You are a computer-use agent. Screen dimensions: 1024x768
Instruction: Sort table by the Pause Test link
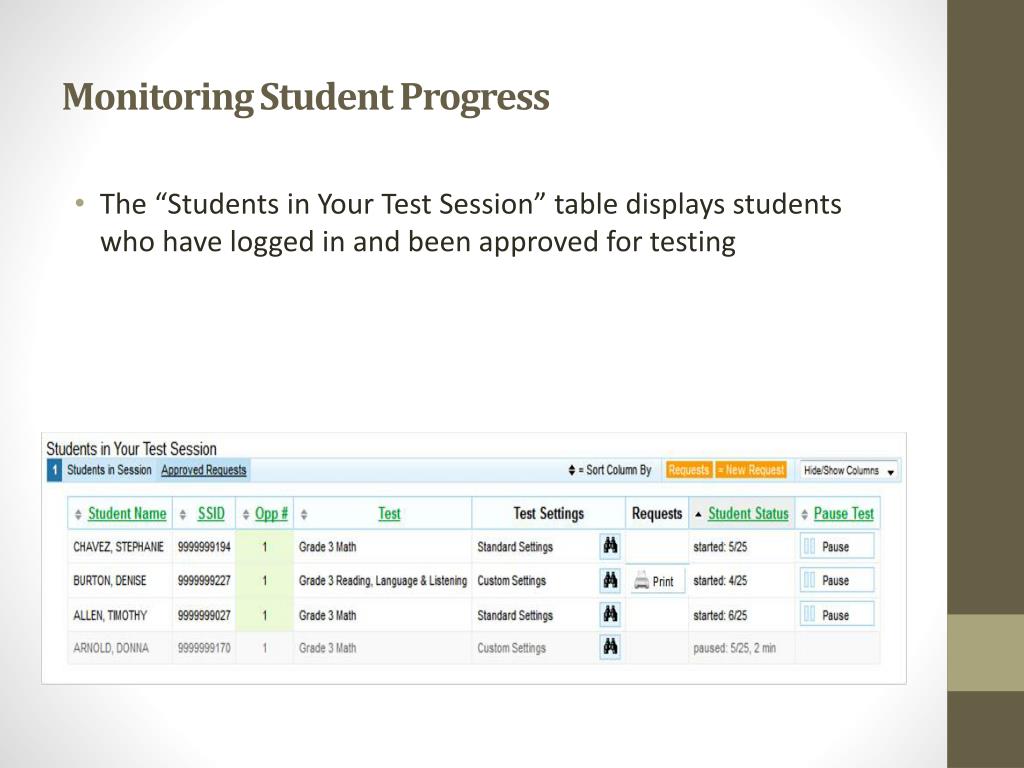[843, 514]
